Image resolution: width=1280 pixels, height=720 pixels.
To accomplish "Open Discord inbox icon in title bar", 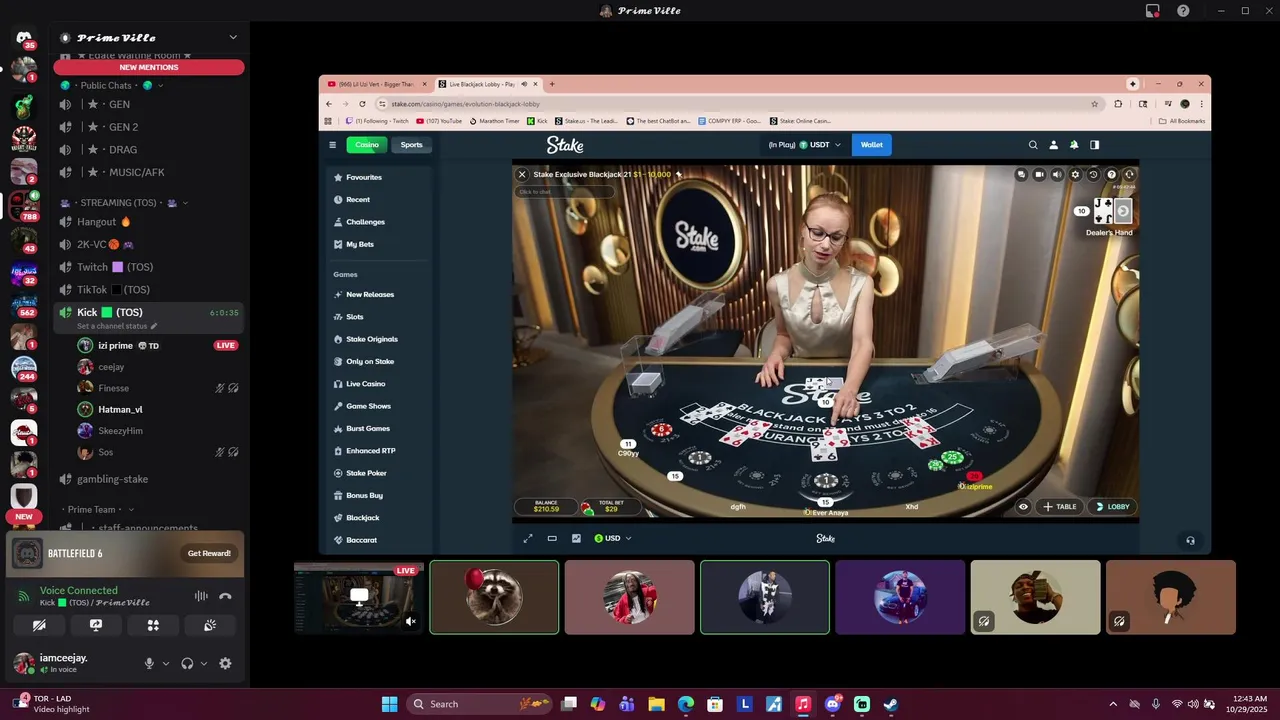I will [x=1153, y=10].
